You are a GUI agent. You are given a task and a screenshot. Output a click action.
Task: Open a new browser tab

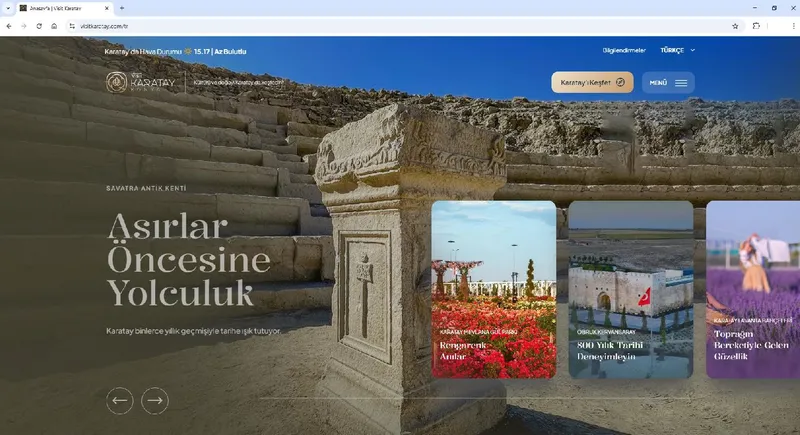pyautogui.click(x=121, y=8)
